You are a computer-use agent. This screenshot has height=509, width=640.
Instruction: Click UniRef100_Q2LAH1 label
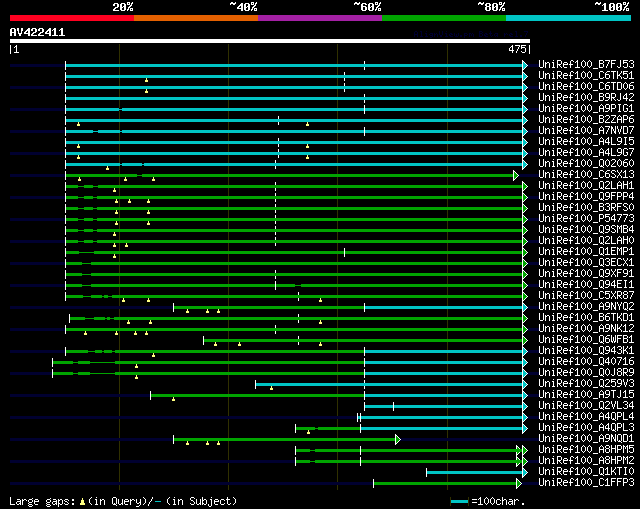pos(586,186)
